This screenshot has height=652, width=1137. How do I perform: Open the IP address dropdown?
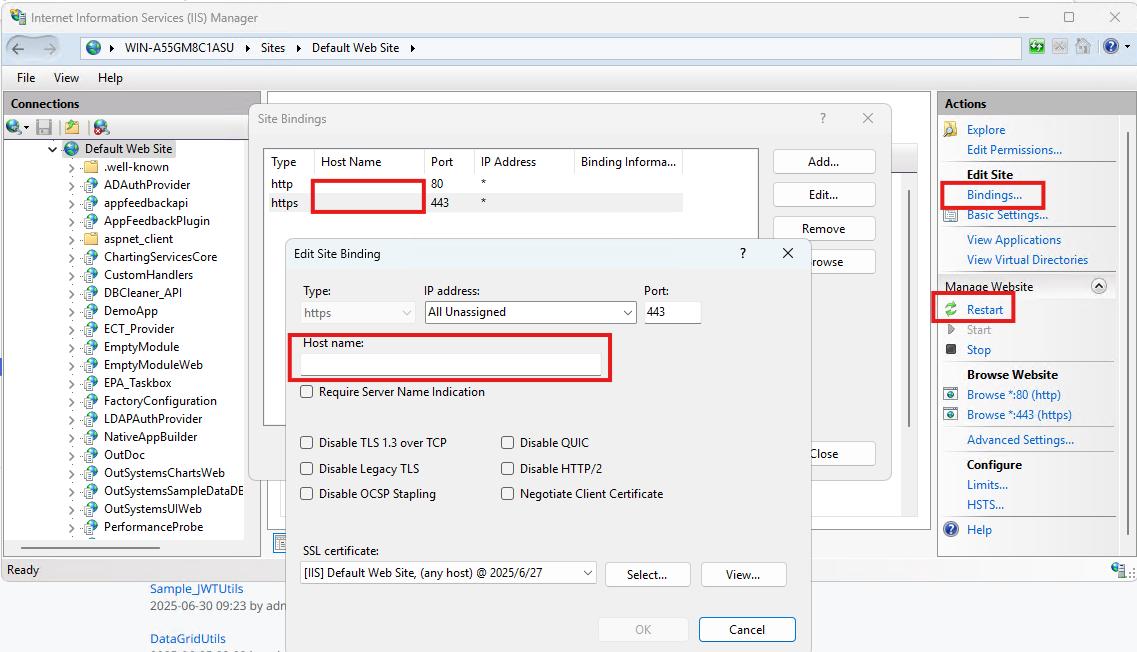[x=628, y=313]
